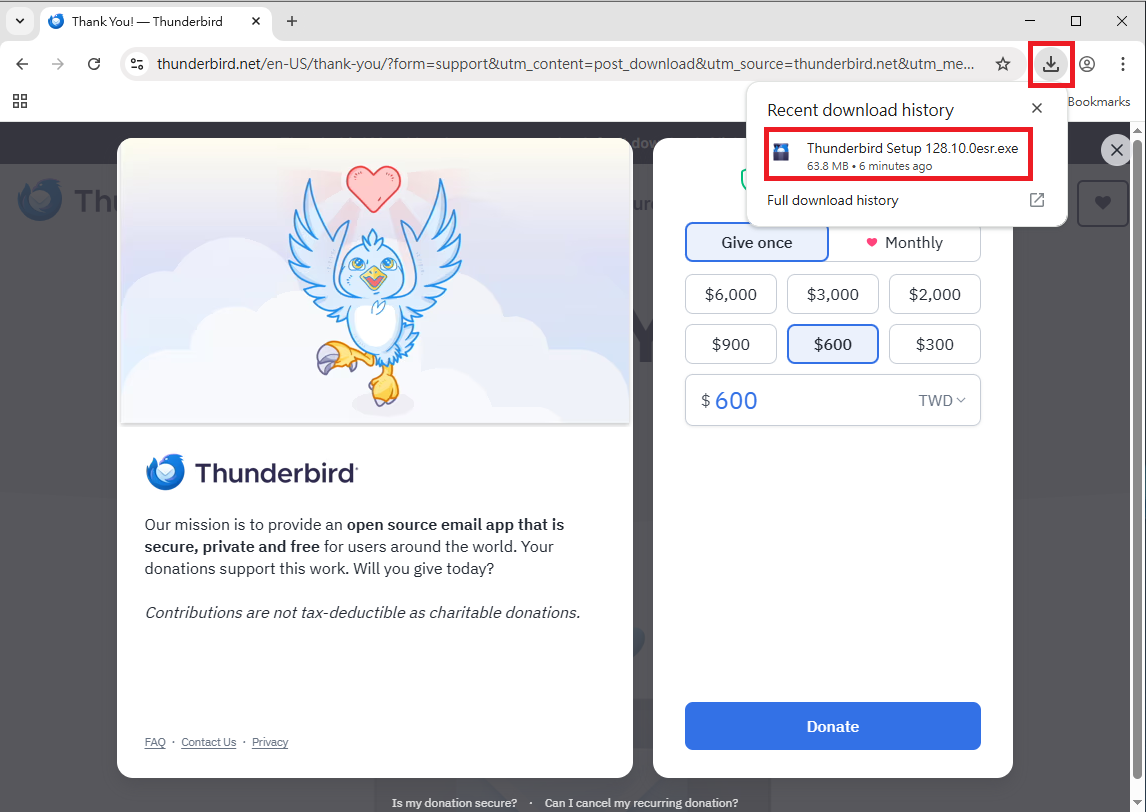Screen dimensions: 1146x812
Task: Go back to the previous page
Action: coord(22,64)
